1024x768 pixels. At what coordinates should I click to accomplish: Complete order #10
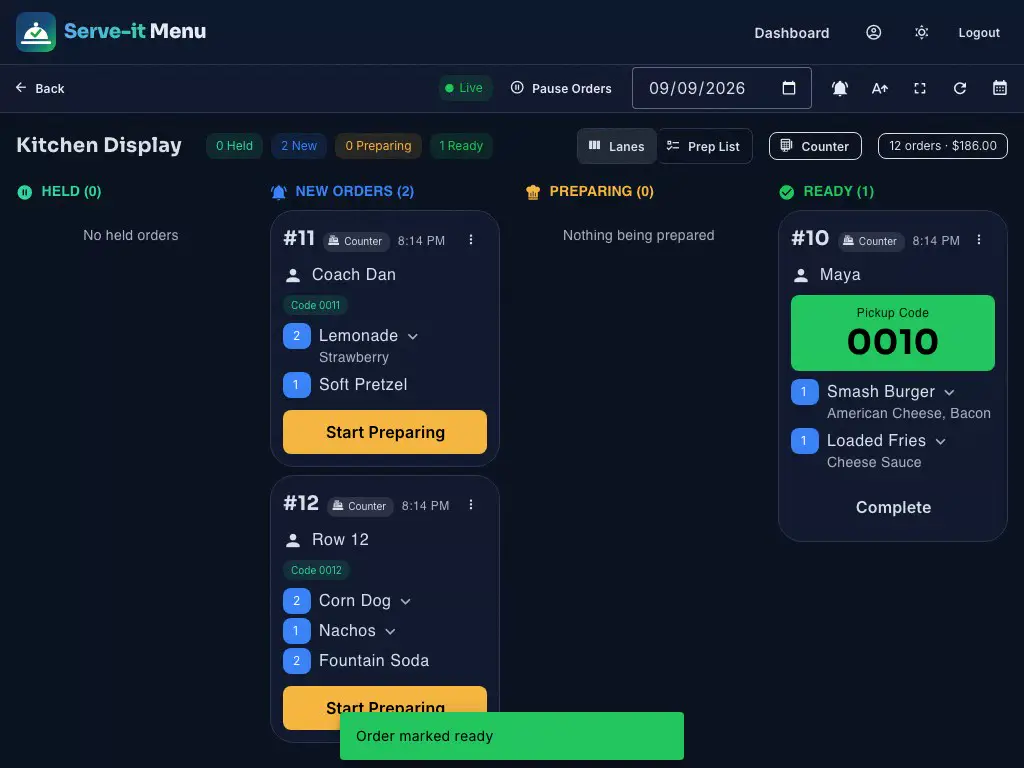click(x=893, y=507)
